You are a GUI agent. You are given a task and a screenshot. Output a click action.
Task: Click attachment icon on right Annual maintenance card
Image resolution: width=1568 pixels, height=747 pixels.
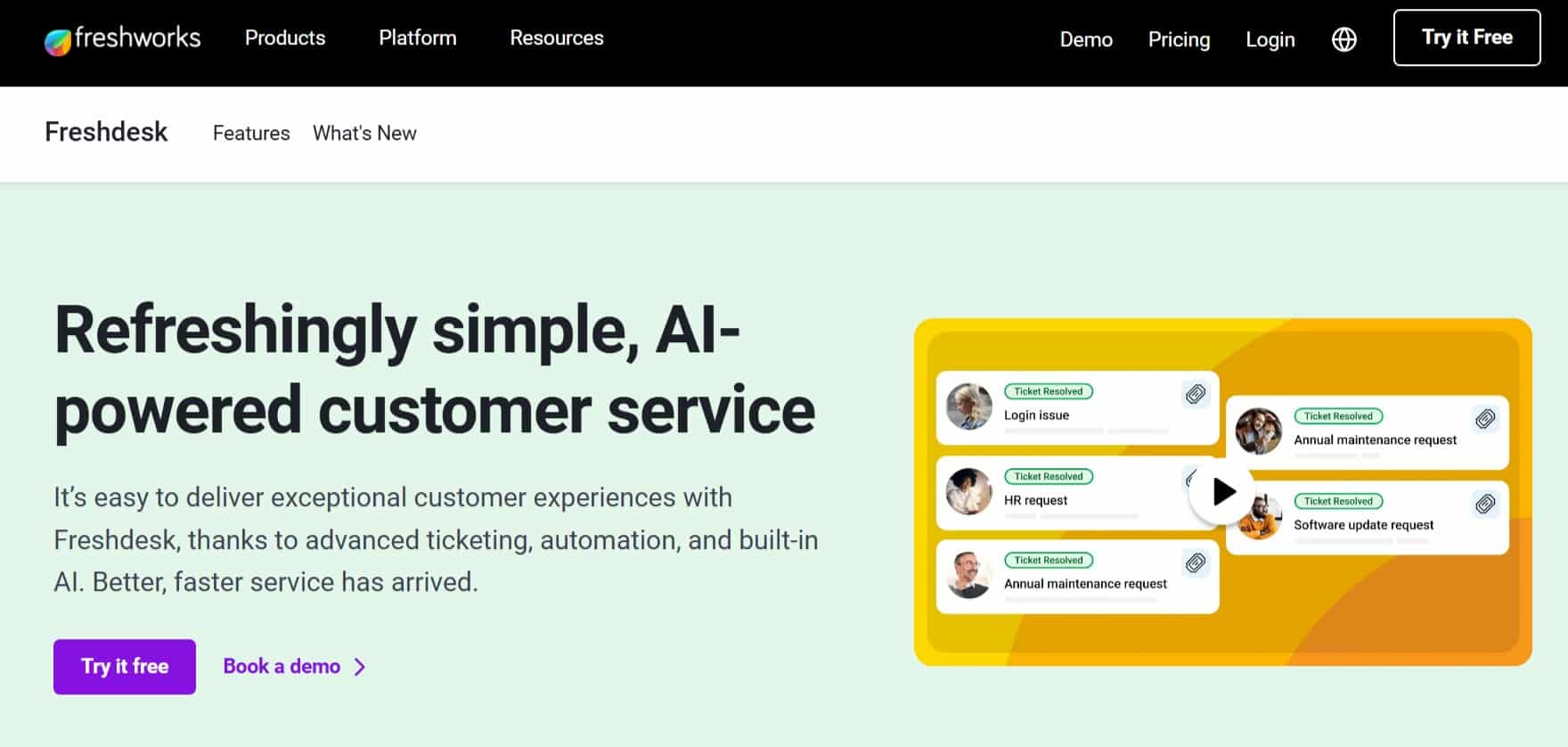tap(1485, 419)
